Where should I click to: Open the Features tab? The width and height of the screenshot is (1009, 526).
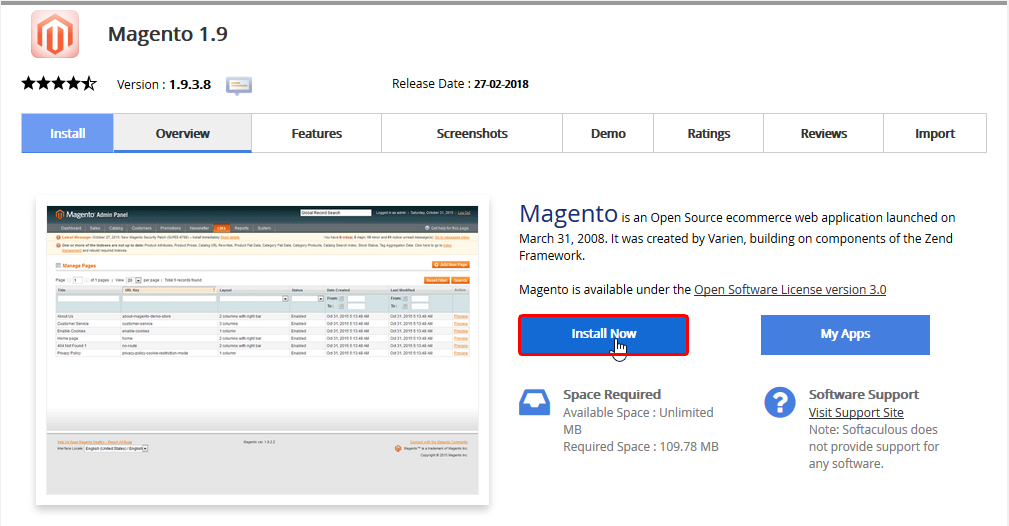pos(317,133)
